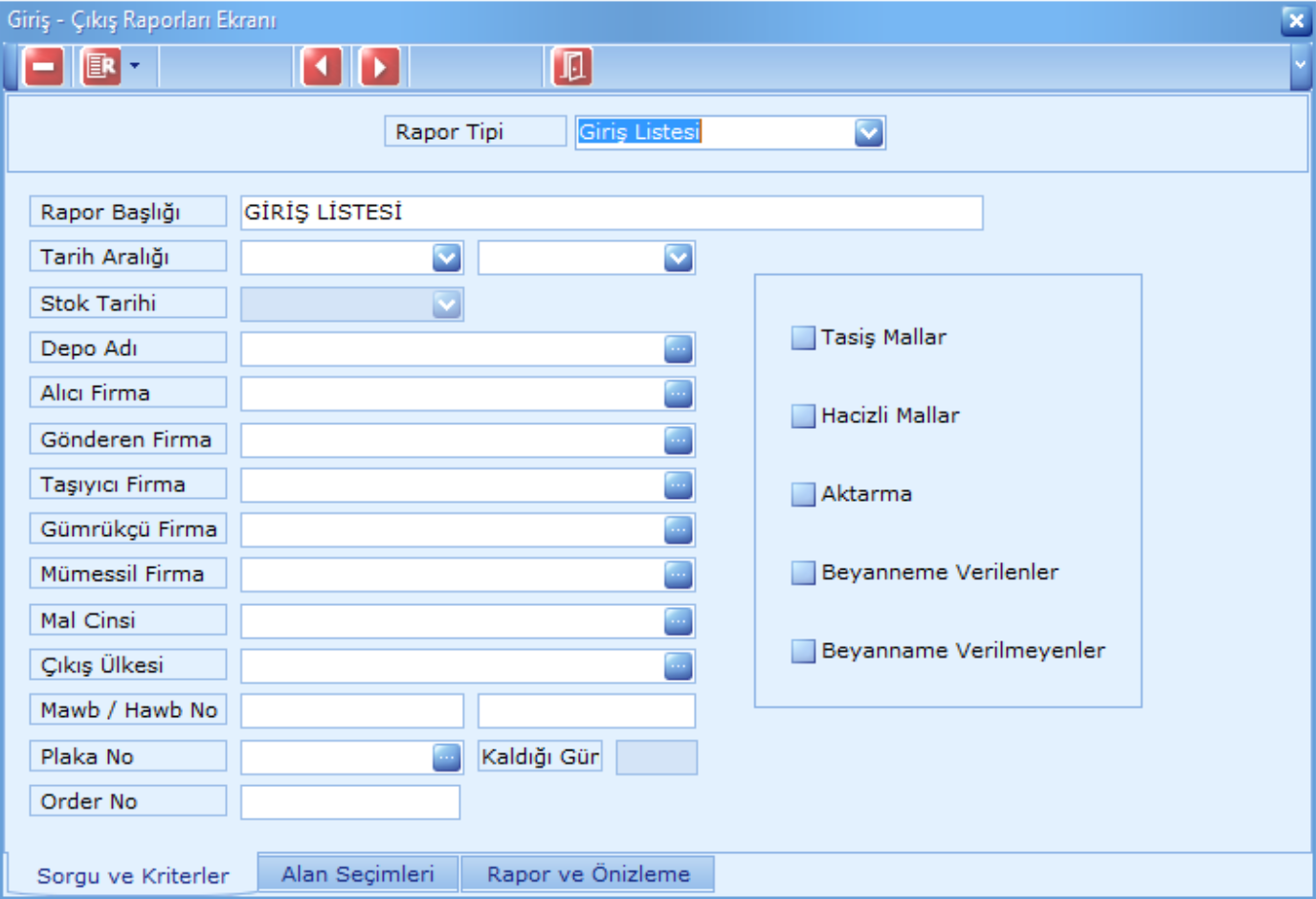This screenshot has width=1316, height=899.
Task: Click the Çıkış Ülkesi lookup button
Action: [x=678, y=665]
